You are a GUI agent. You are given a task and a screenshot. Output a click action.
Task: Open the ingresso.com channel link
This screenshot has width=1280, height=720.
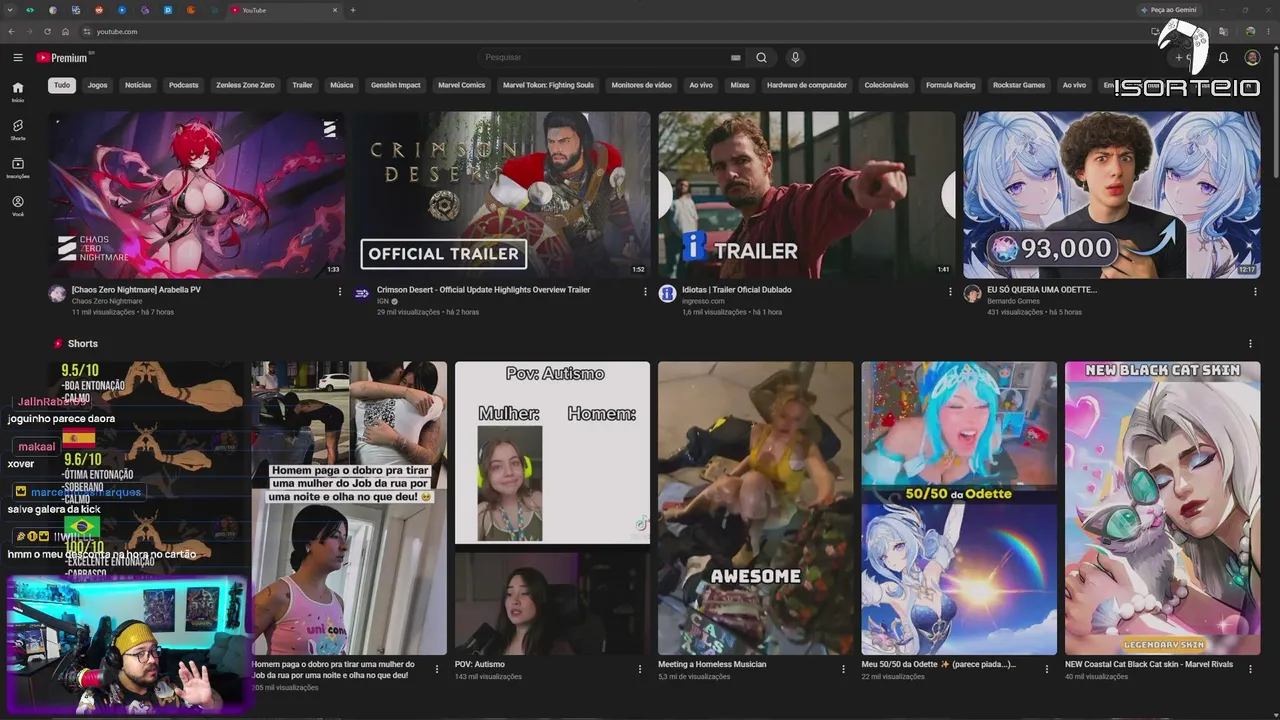(703, 301)
